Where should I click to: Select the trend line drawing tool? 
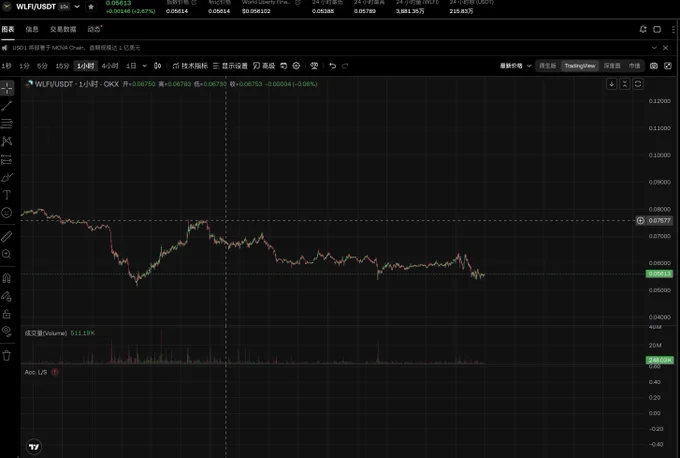(7, 106)
